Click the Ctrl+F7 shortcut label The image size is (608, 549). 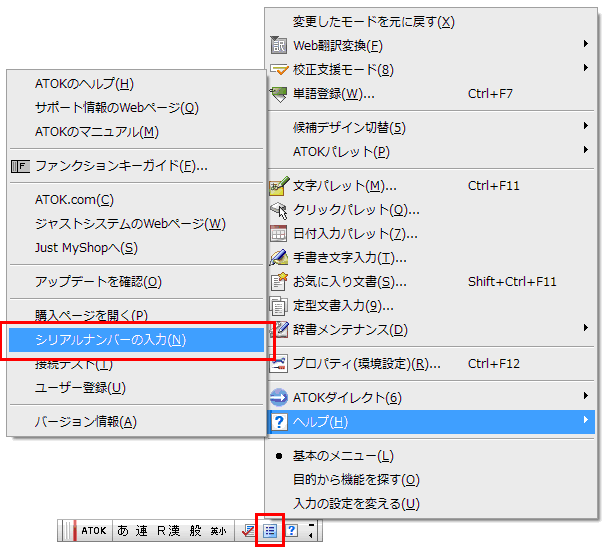click(490, 94)
